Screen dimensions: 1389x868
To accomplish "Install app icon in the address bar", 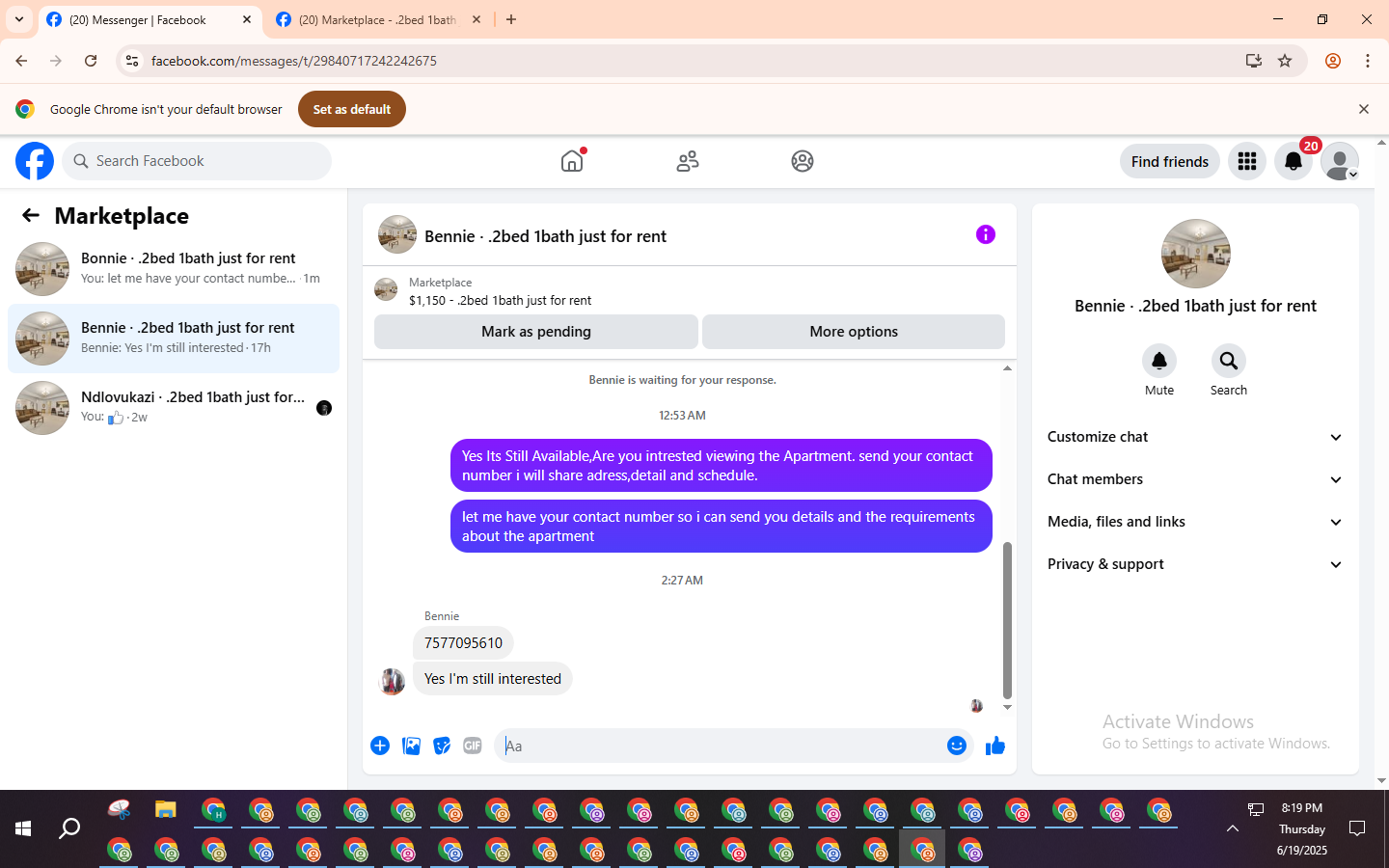I will tap(1254, 61).
